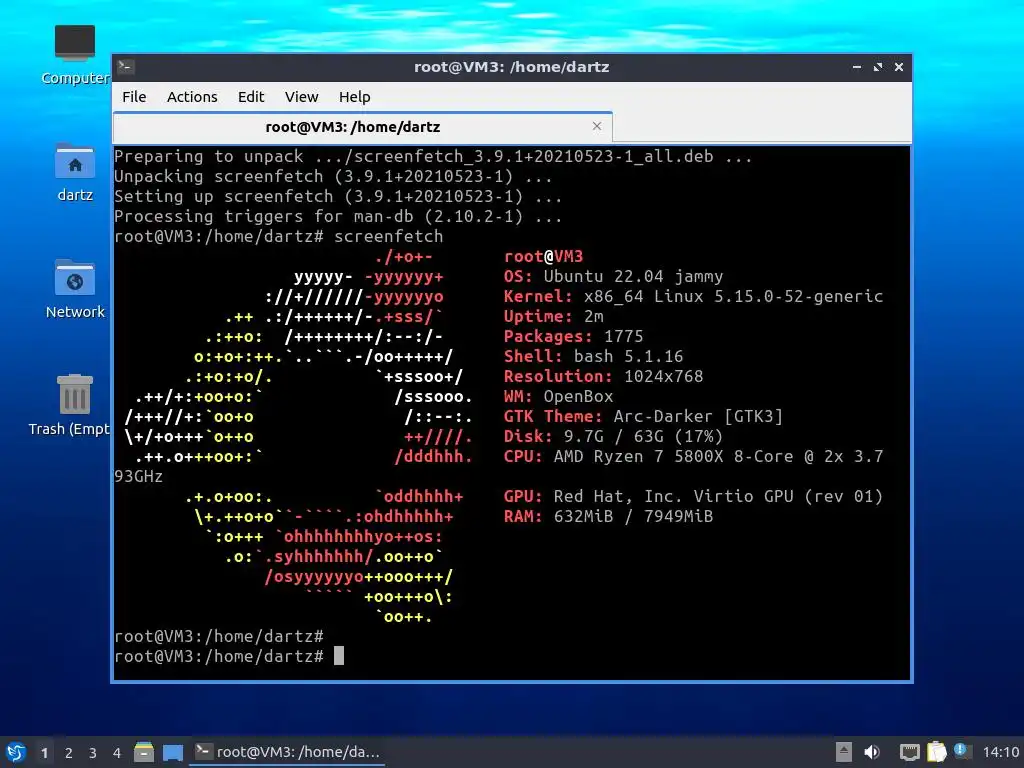Image resolution: width=1024 pixels, height=768 pixels.
Task: Click the red root@VM3 header in screenfetch output
Action: (x=543, y=257)
